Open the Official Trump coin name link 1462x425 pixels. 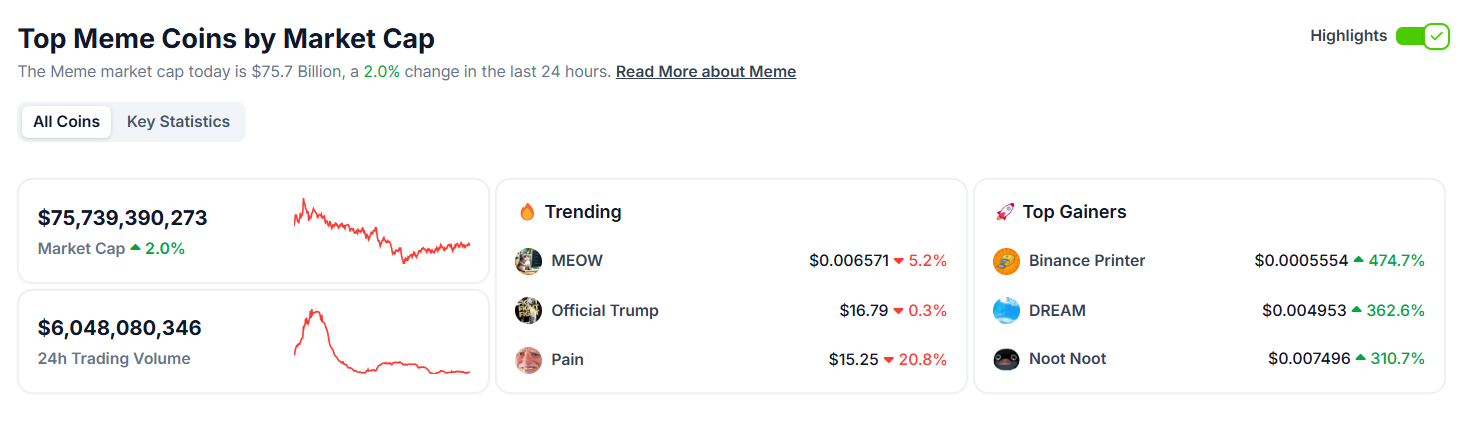coord(605,310)
